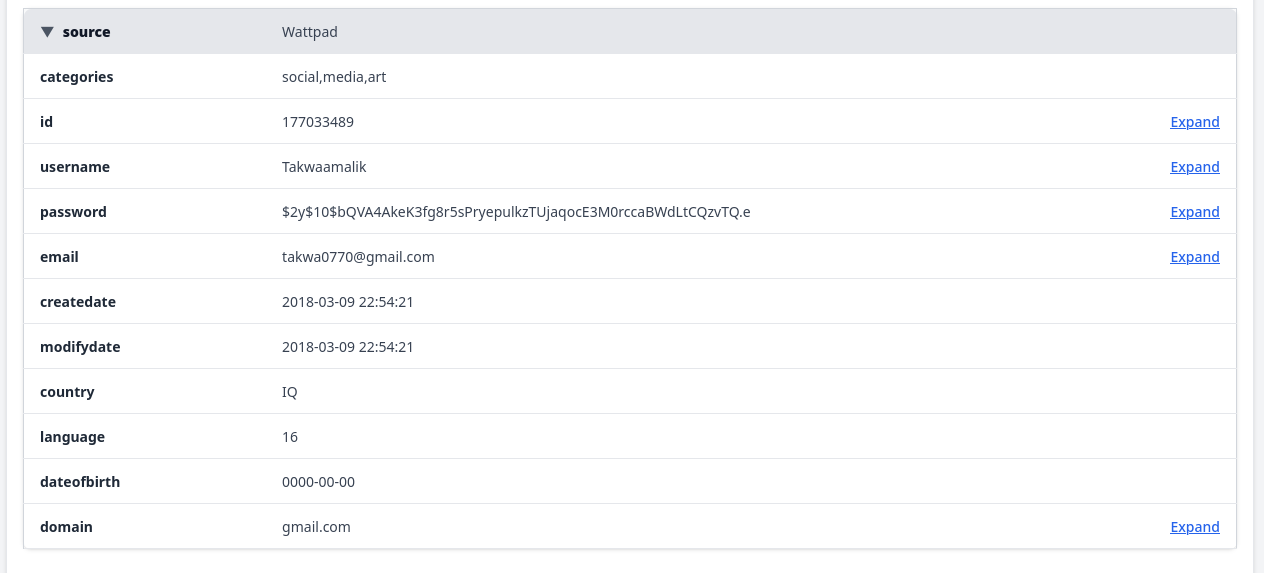The image size is (1264, 573).
Task: Expand the username row
Action: tap(1195, 167)
